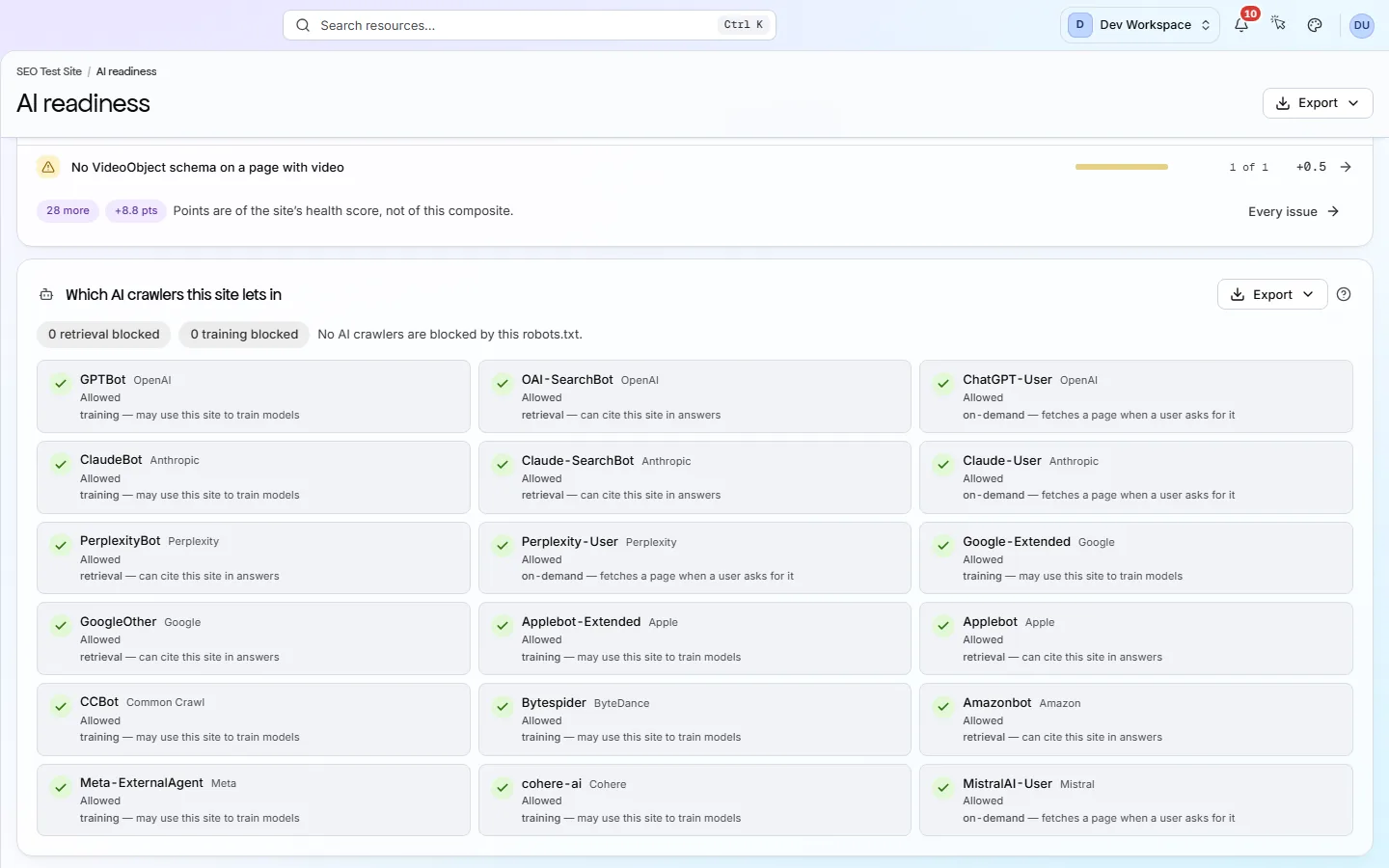Click the Google-Extended allowed check icon
The width and height of the screenshot is (1389, 868).
[943, 545]
